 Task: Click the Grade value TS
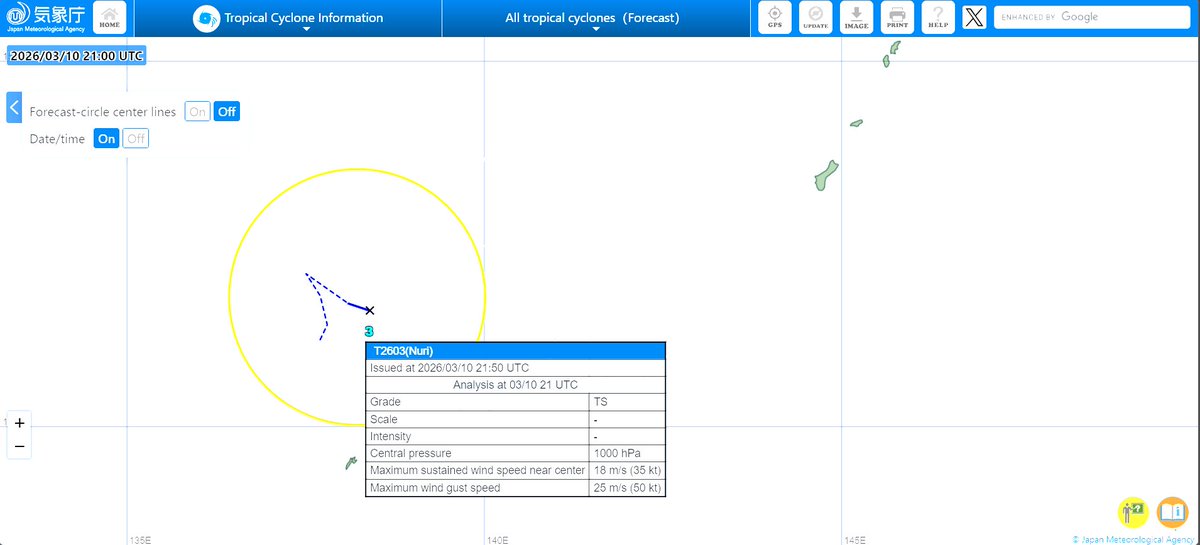(600, 402)
